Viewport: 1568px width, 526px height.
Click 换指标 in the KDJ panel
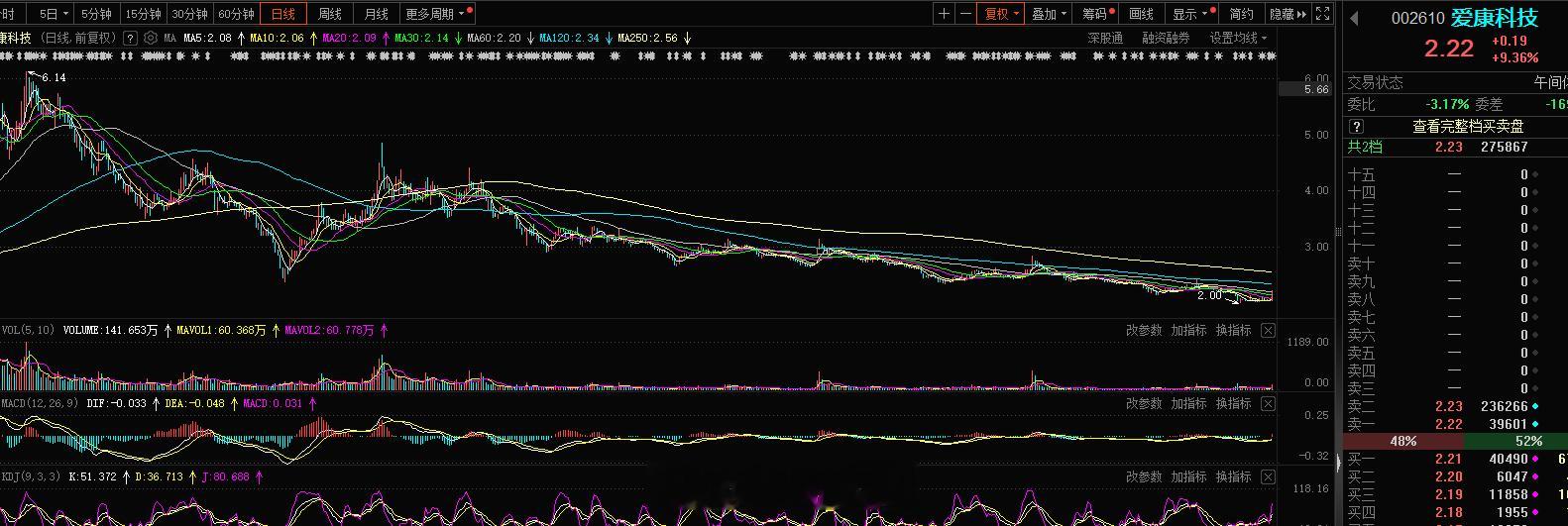1233,477
